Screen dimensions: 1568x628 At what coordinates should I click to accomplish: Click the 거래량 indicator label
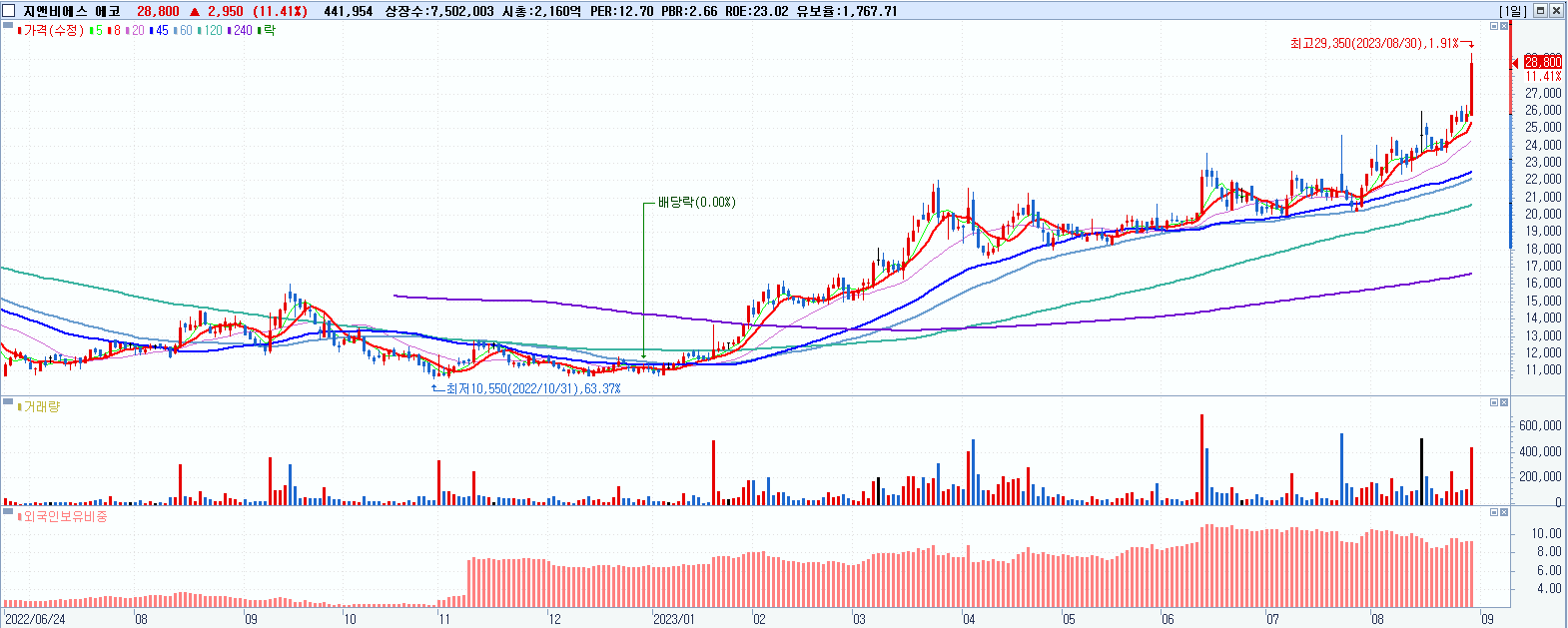coord(39,406)
